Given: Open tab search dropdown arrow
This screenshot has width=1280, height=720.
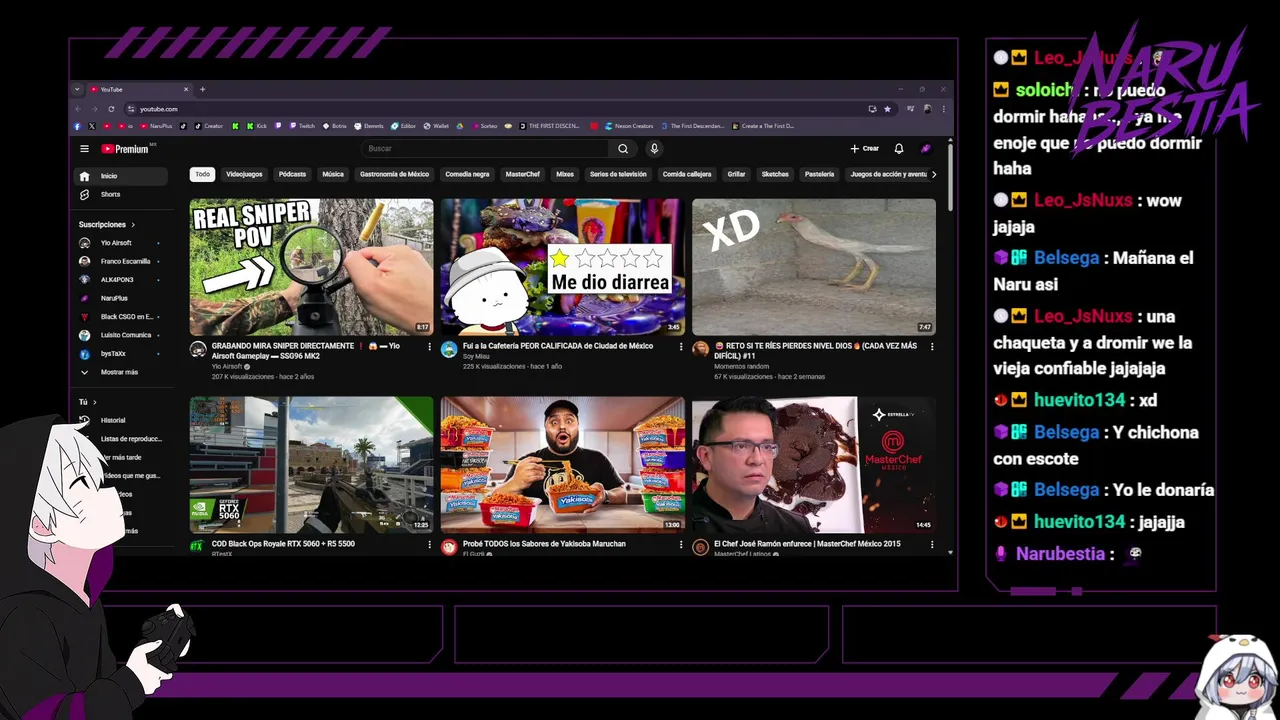Looking at the screenshot, I should click(x=77, y=89).
